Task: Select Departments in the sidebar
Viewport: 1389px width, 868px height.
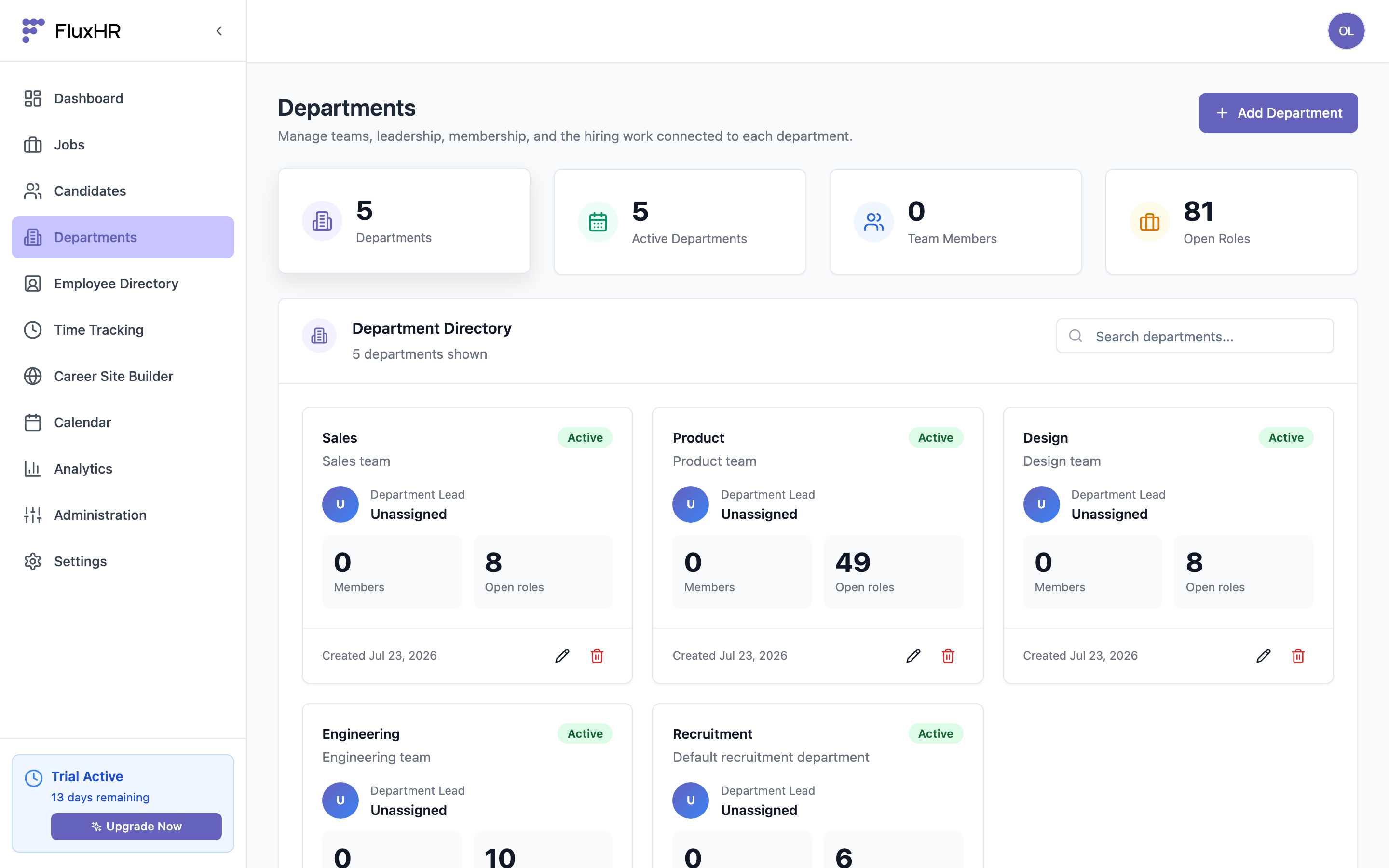Action: pos(123,237)
